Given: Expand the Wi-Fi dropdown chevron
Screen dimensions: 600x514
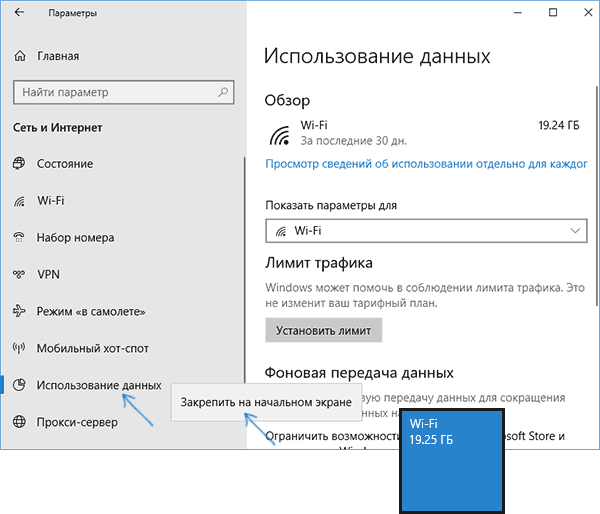Looking at the screenshot, I should pos(575,231).
